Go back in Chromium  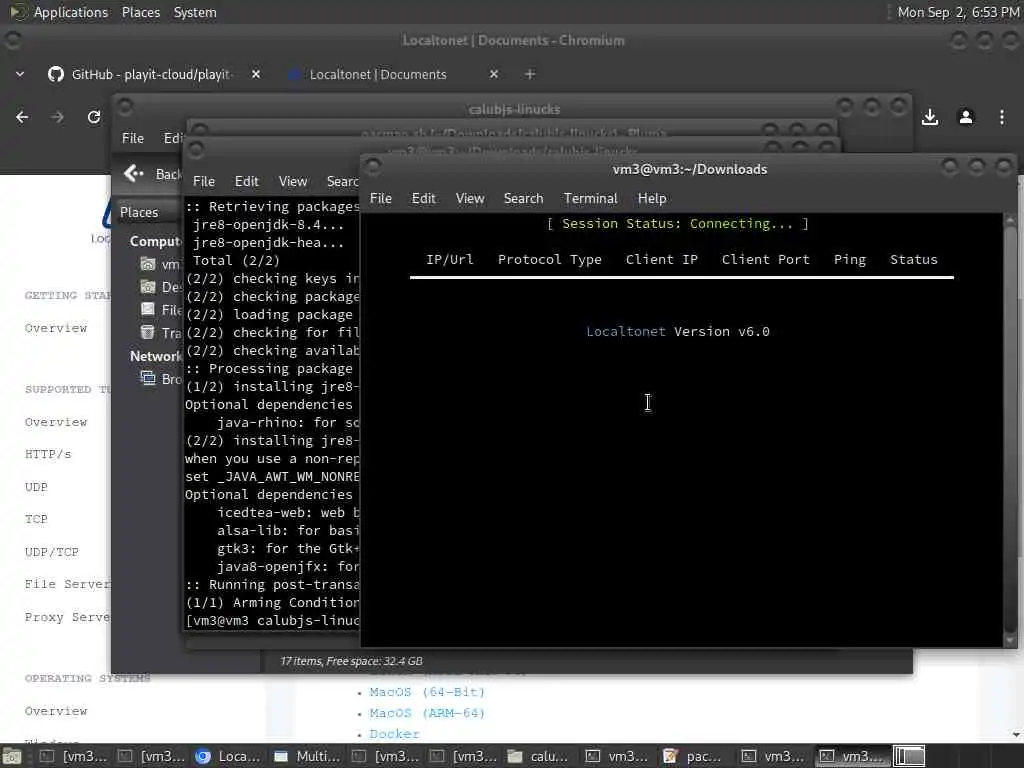pos(22,117)
